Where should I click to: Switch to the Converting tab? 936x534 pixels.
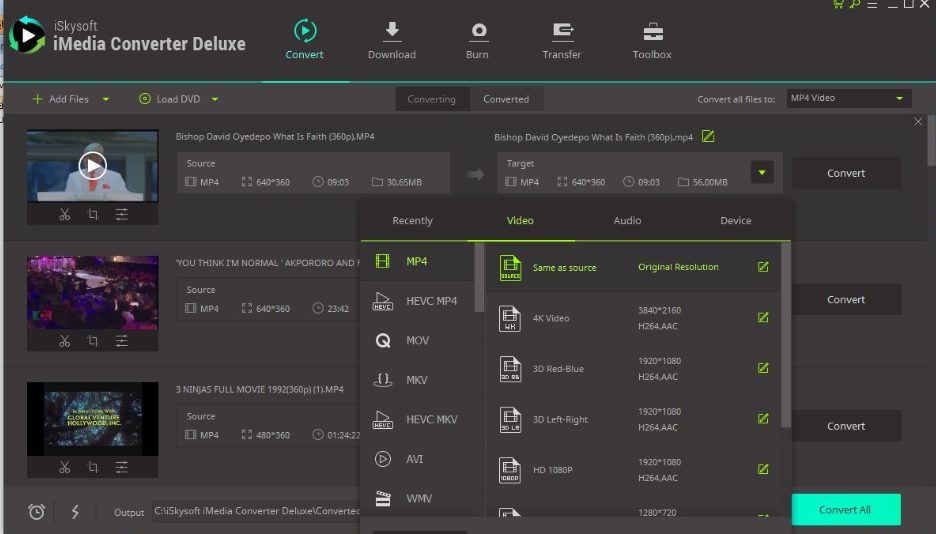432,99
